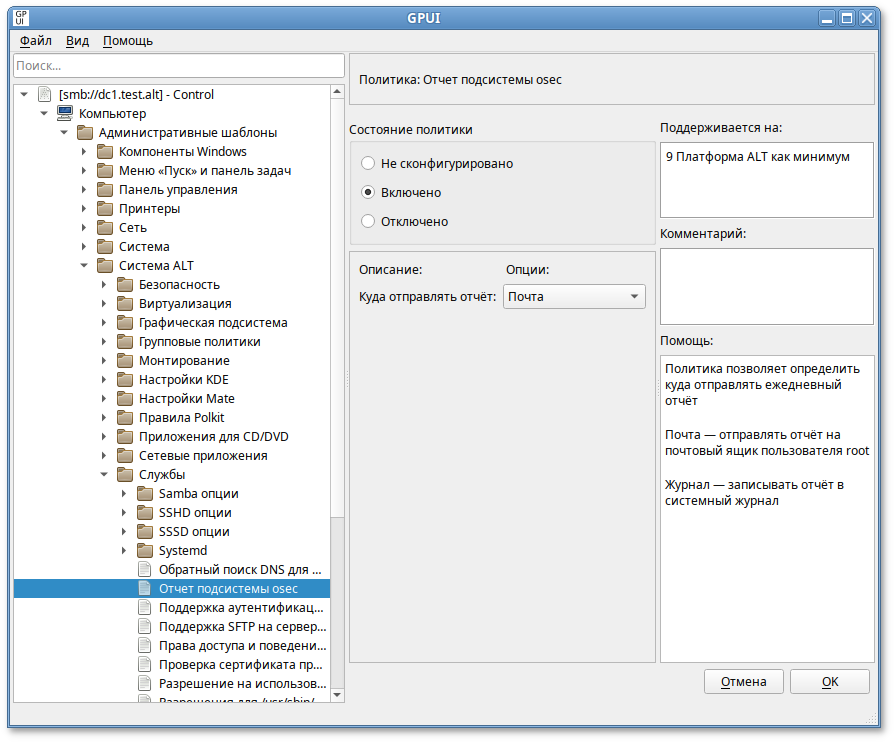Click the Безопасность folder icon
The height and width of the screenshot is (742, 894).
pyautogui.click(x=125, y=285)
